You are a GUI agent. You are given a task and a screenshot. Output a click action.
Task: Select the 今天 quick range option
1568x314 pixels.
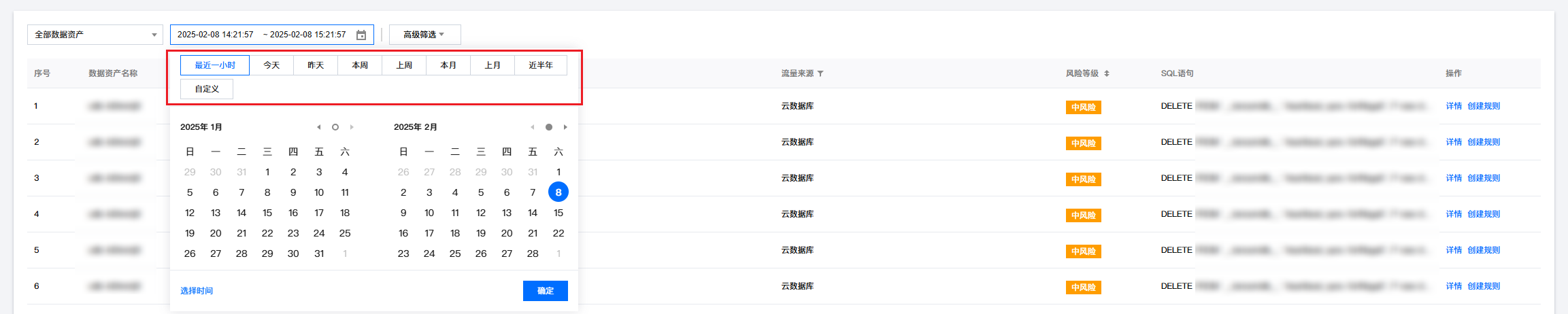271,65
